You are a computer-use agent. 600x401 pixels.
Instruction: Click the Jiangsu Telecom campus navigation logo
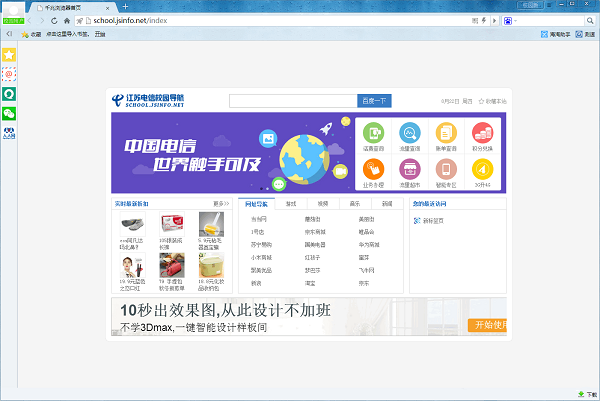click(x=148, y=101)
